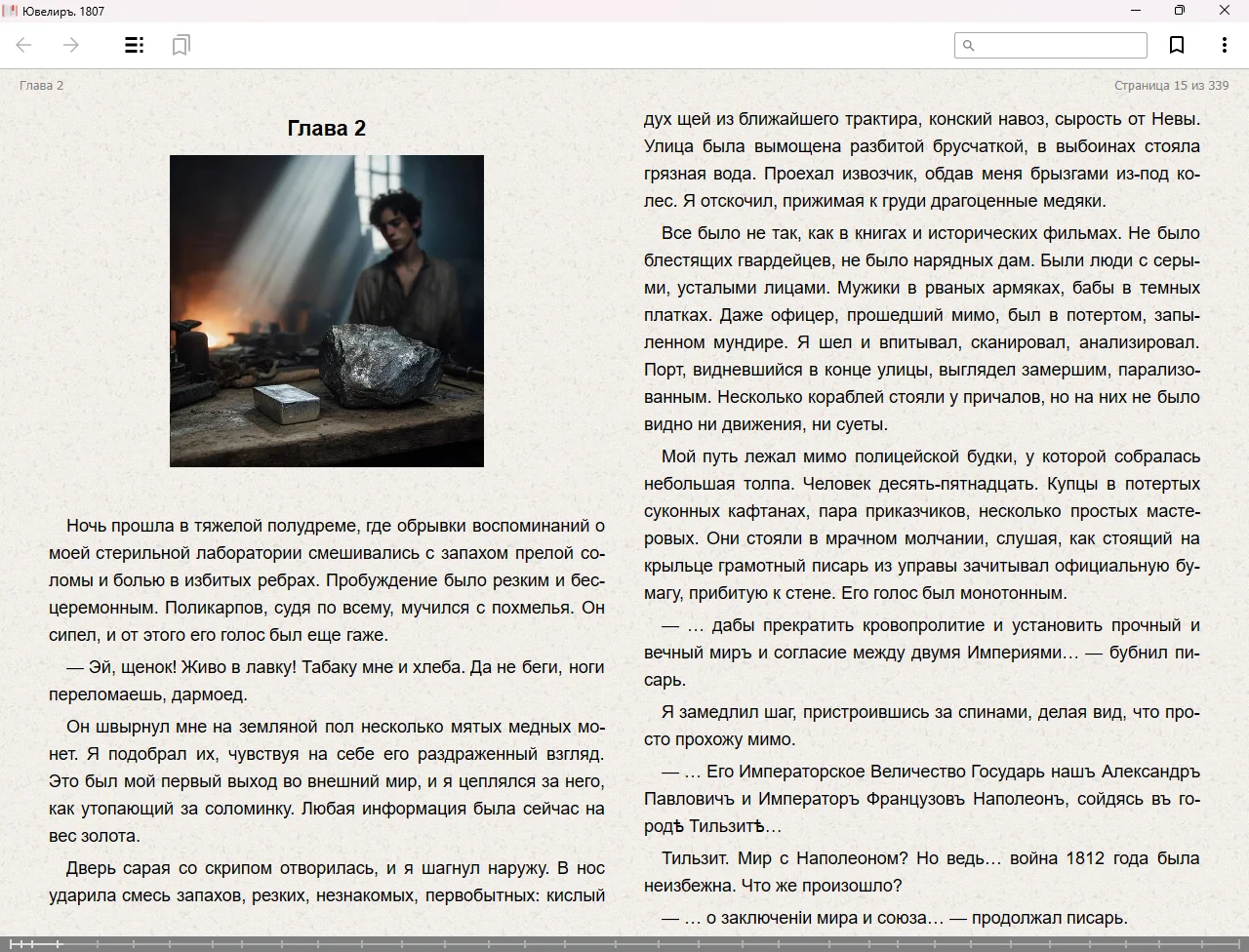Screen dimensions: 1249x952
Task: Click the paragraph starting 'Тильзит. Мир с Наполеоном'
Action: point(921,872)
